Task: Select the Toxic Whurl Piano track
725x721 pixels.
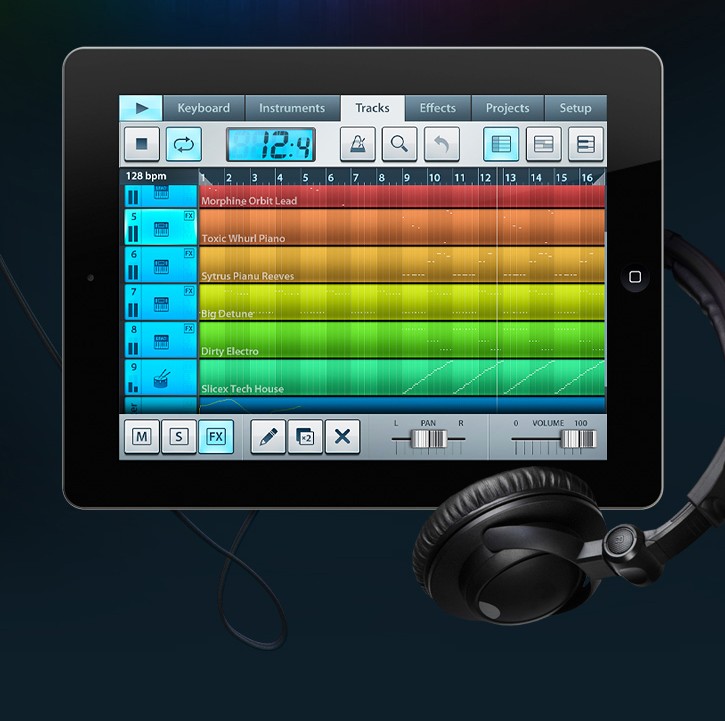Action: coord(402,227)
